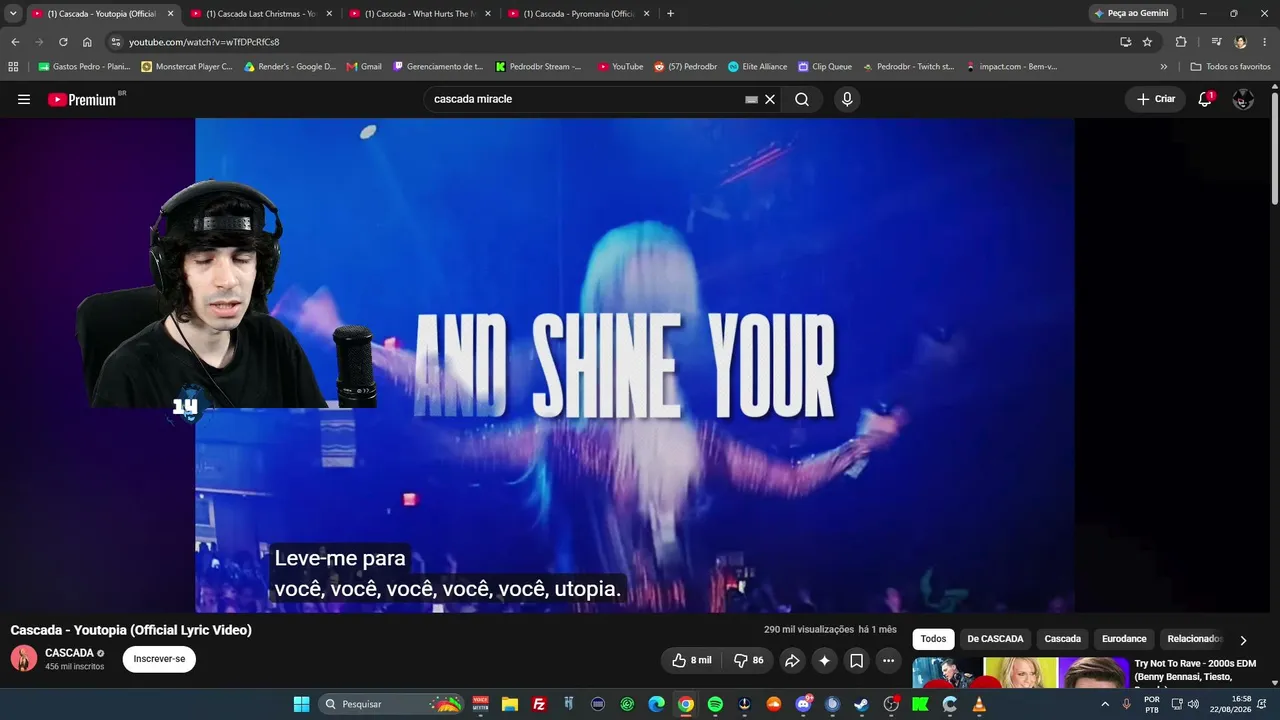Share the video via arrow icon
The image size is (1280, 720).
(x=792, y=660)
